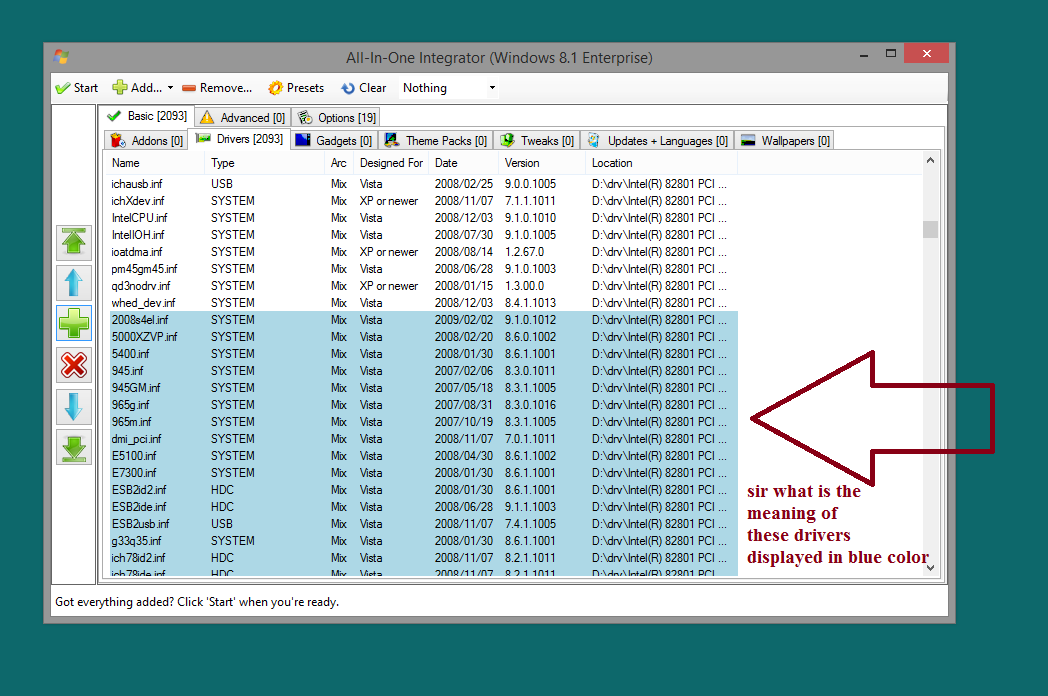This screenshot has height=696, width=1048.
Task: Click the app icon in the title bar
Action: [x=61, y=57]
